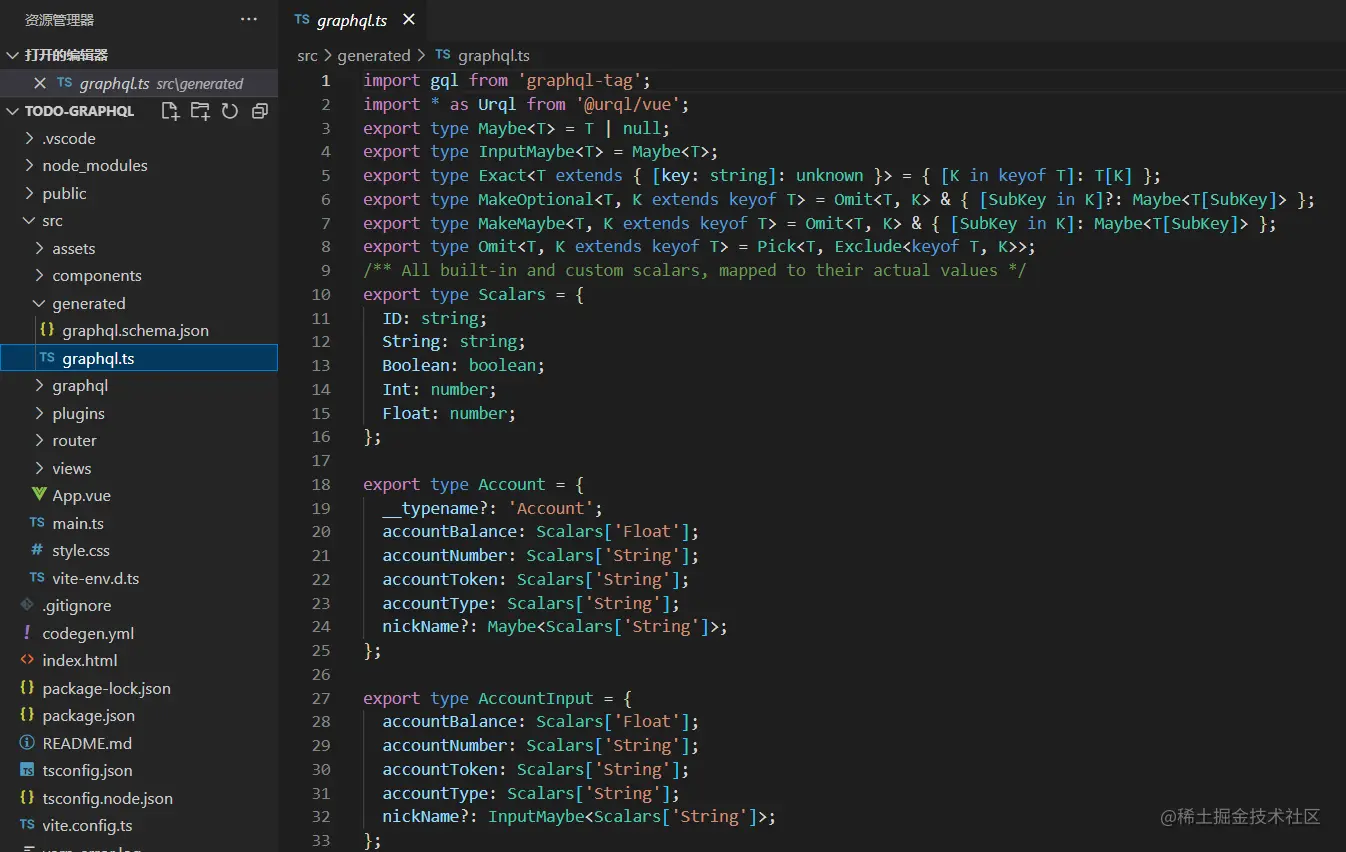
Task: Click line number 10 in the gutter
Action: pyautogui.click(x=321, y=294)
